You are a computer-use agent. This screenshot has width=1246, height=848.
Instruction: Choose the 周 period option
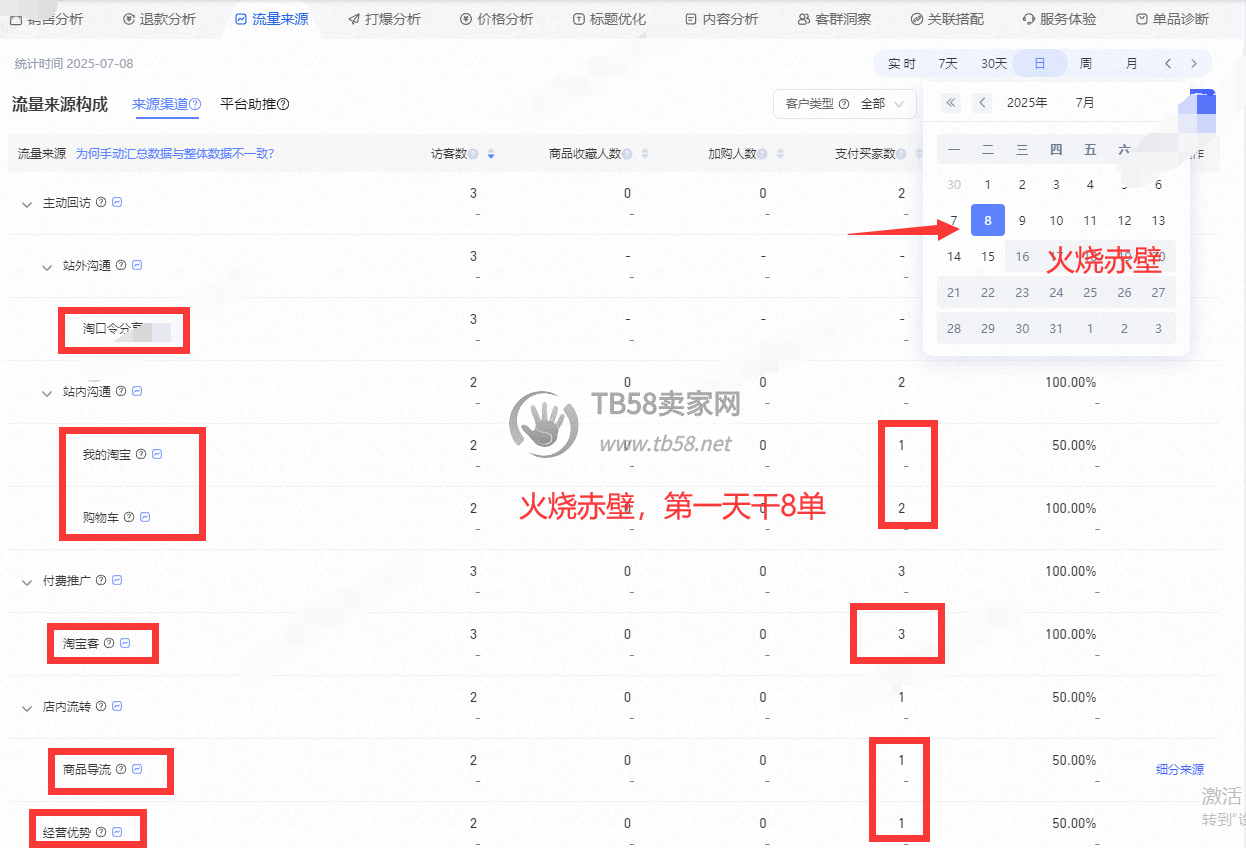pyautogui.click(x=1085, y=63)
